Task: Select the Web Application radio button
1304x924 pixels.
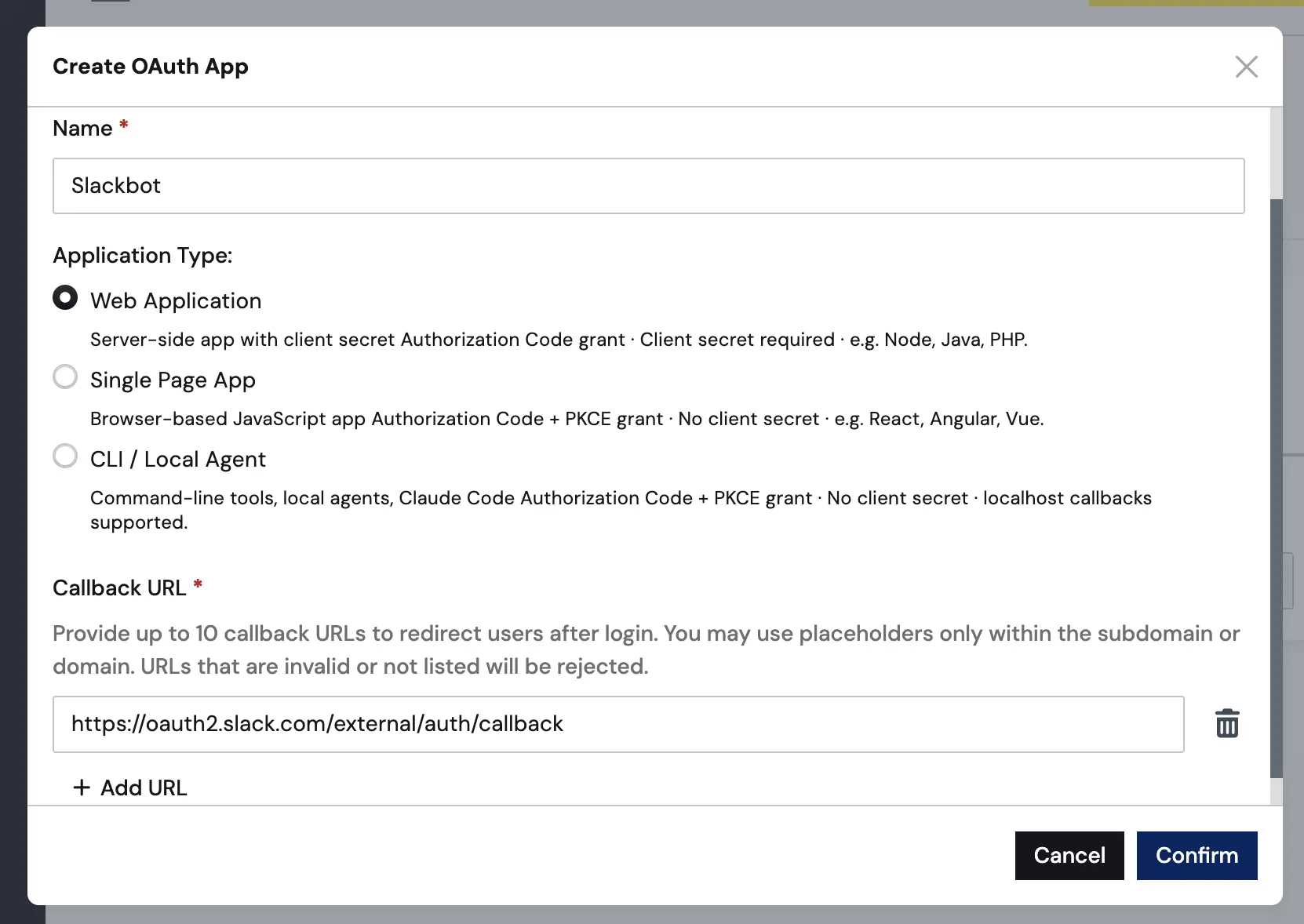Action: pos(65,298)
